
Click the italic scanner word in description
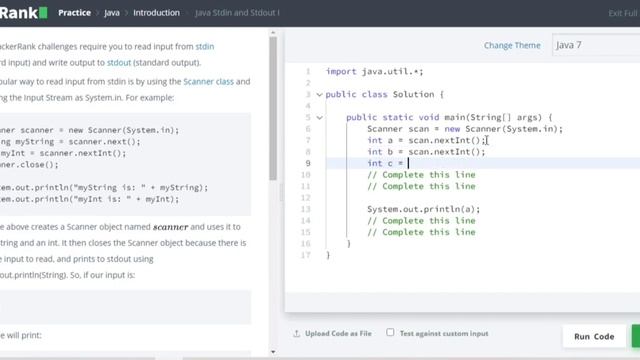[x=171, y=227]
